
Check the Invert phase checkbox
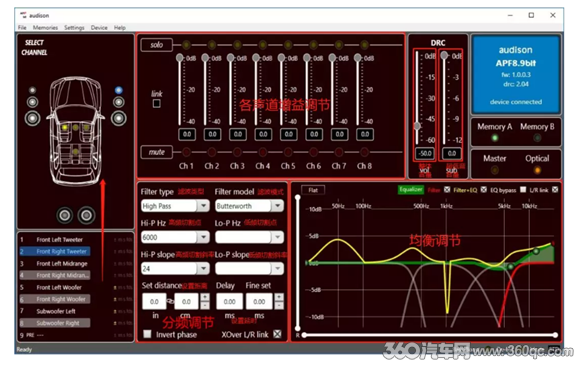click(x=147, y=334)
